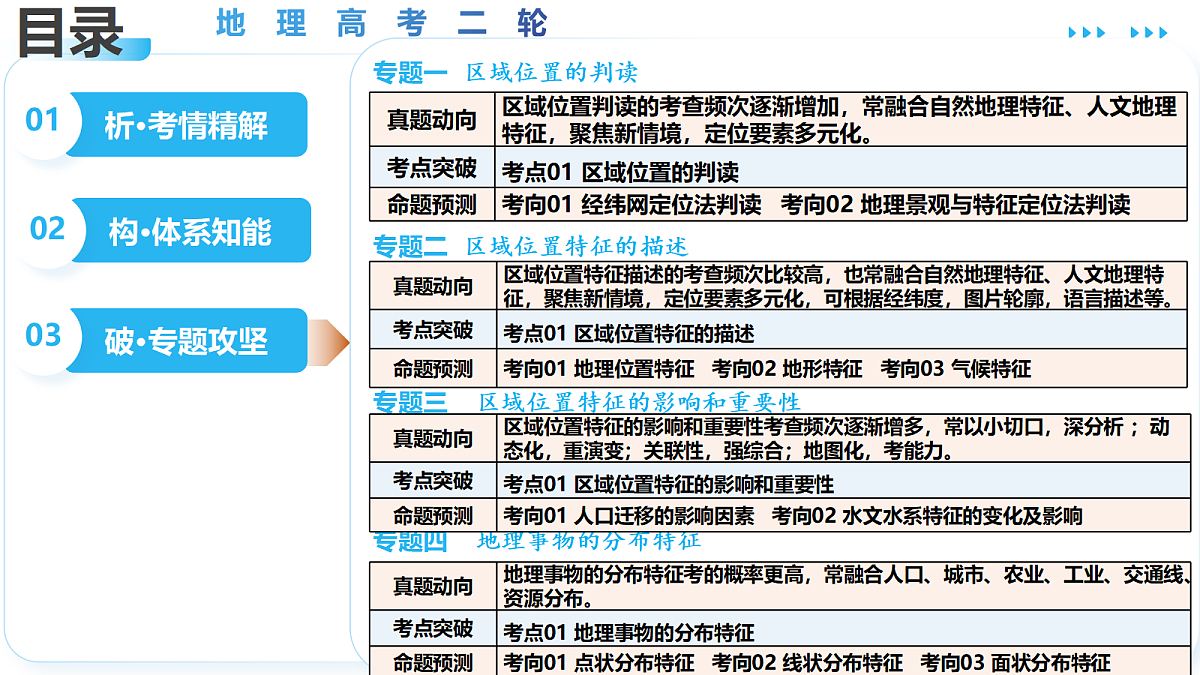This screenshot has height=675, width=1200.
Task: Click 专题四 description mentioning 常融合人口、城市
Action: tap(846, 586)
